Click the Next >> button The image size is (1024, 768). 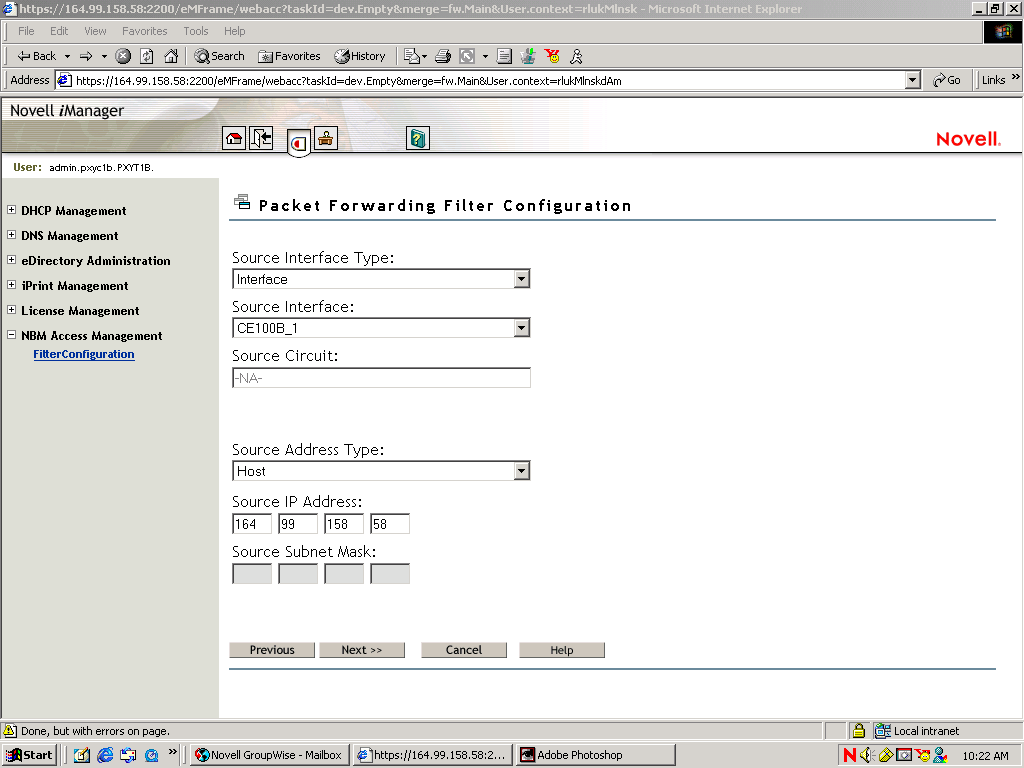click(362, 650)
